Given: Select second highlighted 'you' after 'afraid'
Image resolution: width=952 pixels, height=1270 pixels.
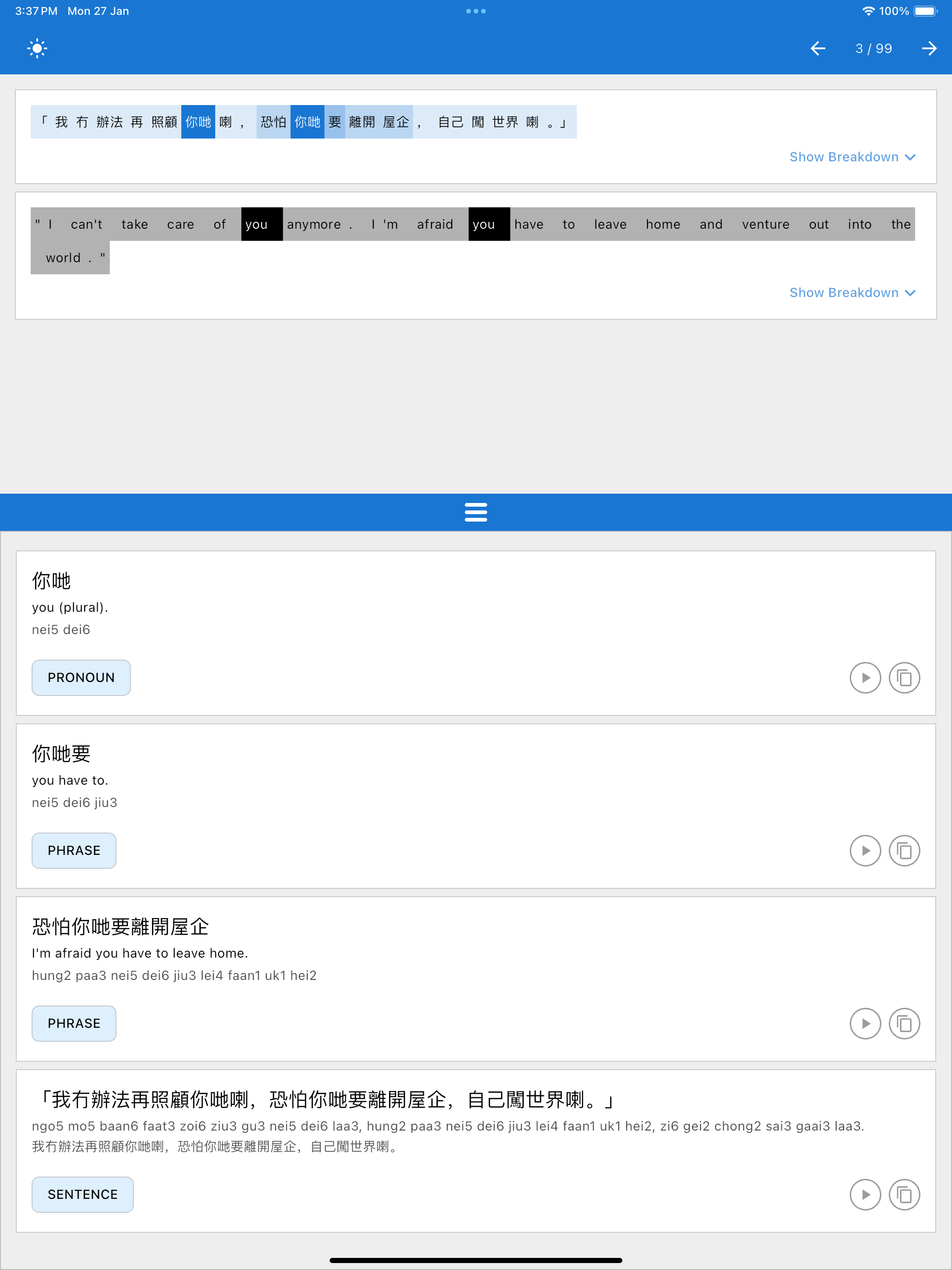Looking at the screenshot, I should 489,224.
